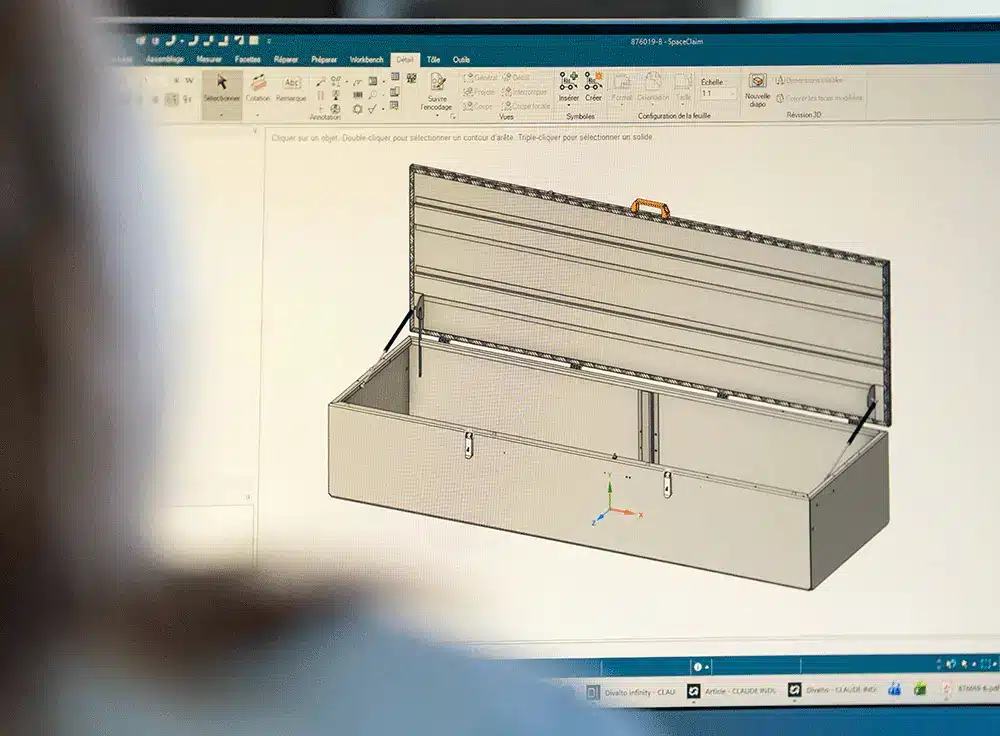Open the Tôle ribbon tab
Viewport: 1000px width, 736px height.
433,59
